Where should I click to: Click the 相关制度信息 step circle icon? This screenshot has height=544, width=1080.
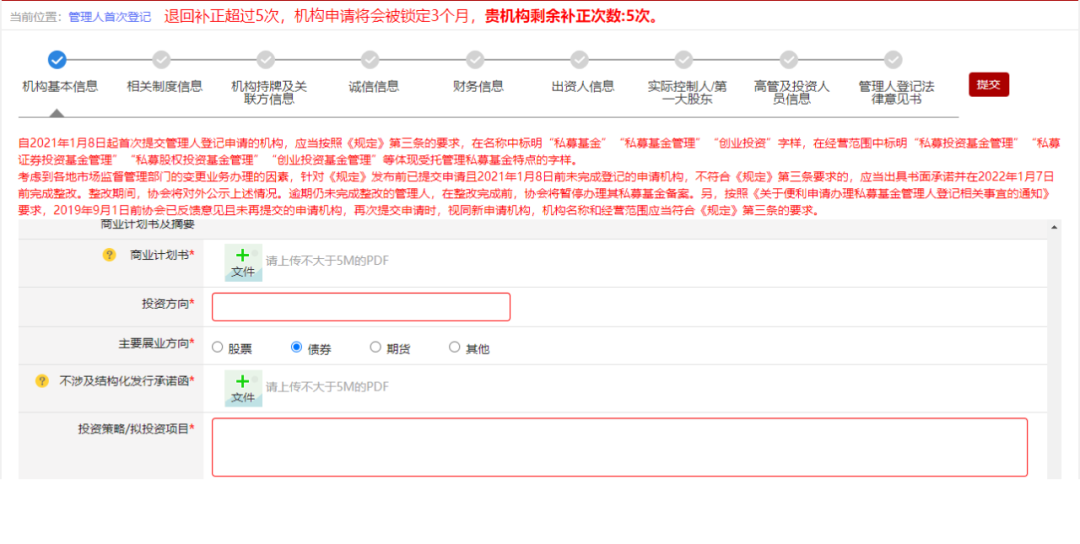click(161, 60)
